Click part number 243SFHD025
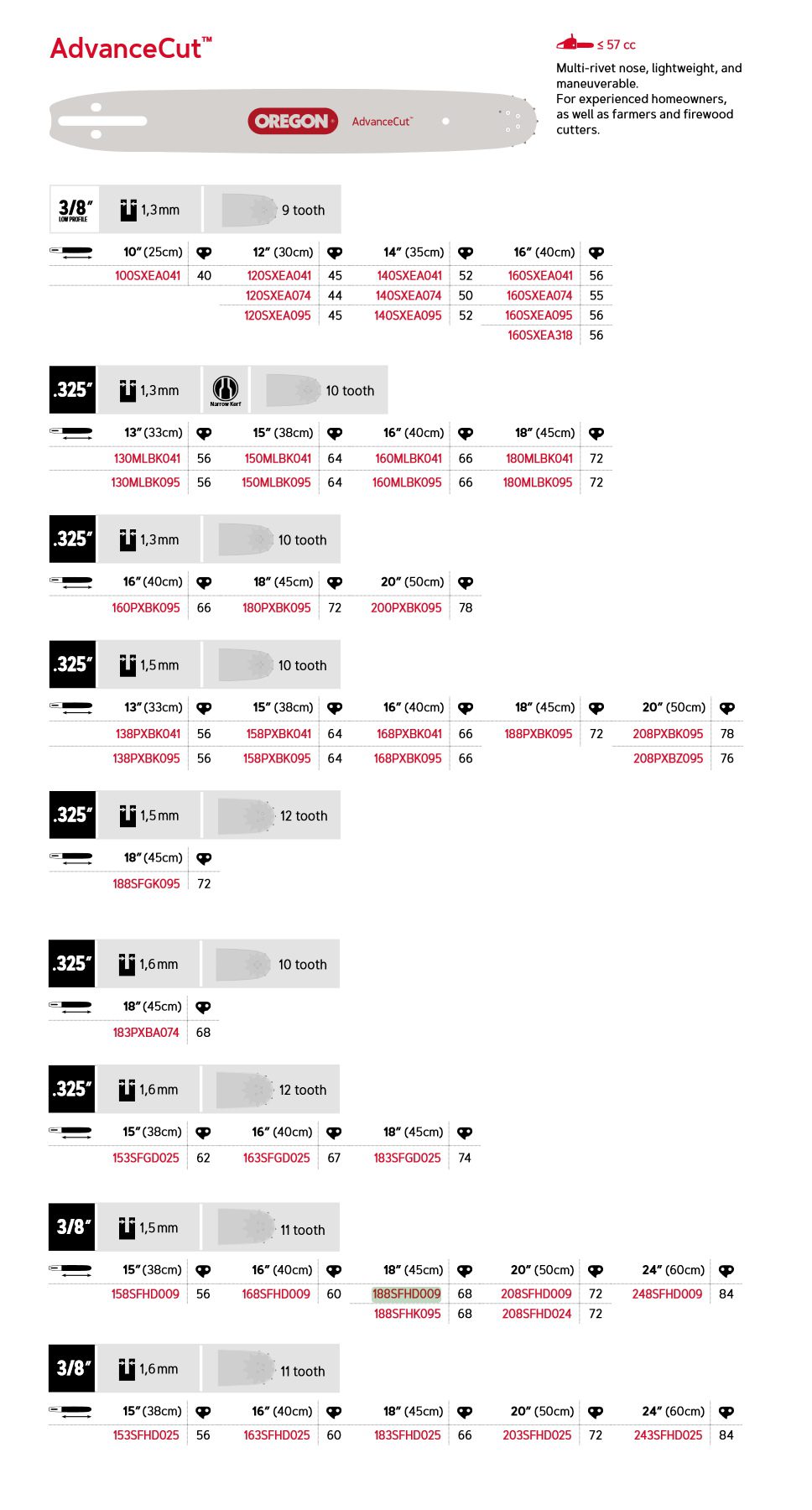 (668, 1434)
